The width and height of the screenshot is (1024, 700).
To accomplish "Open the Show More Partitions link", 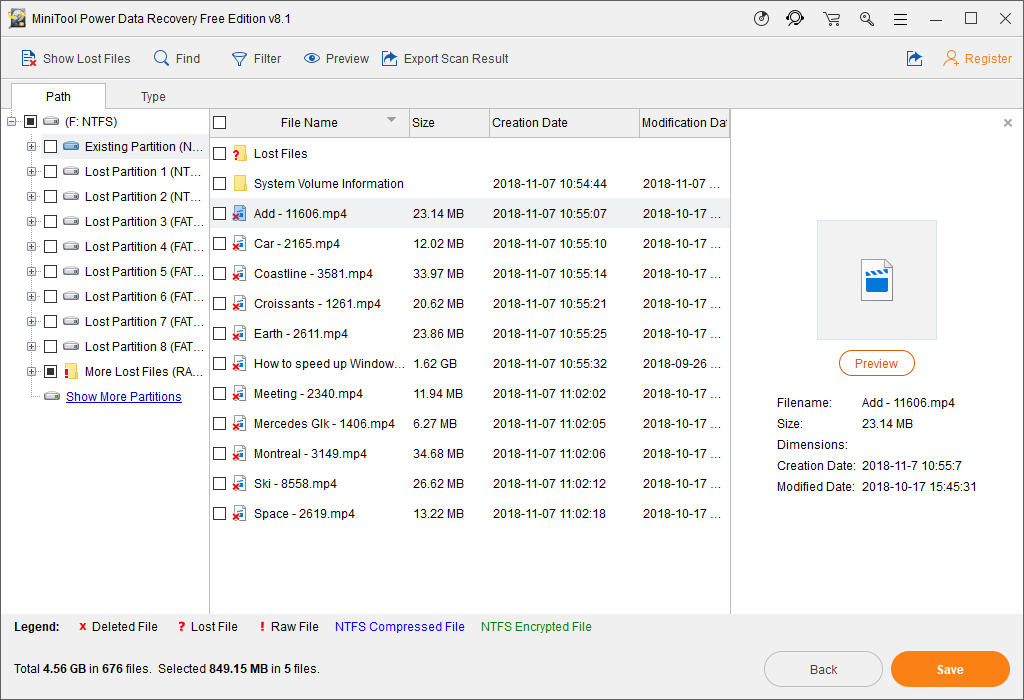I will (123, 396).
